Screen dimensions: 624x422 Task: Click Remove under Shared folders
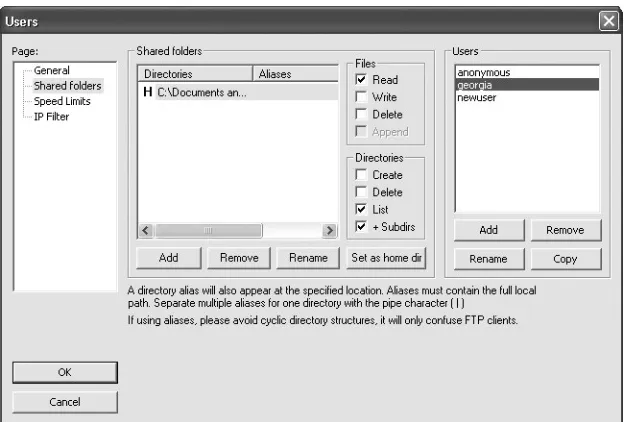tap(239, 258)
